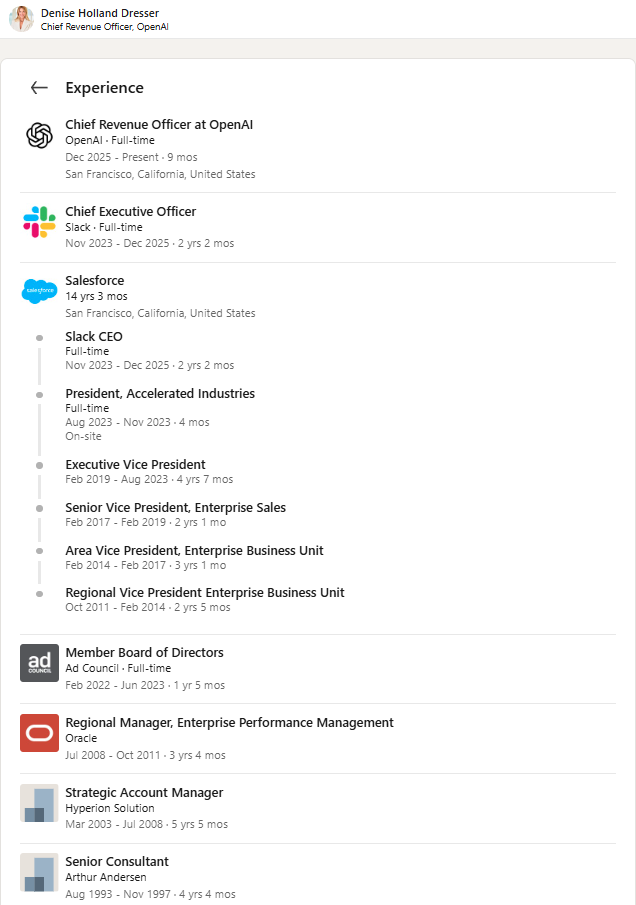This screenshot has height=905, width=636.
Task: Click 'Aug 2023 - Nov 2023 · 4 mos' dates
Action: [137, 422]
